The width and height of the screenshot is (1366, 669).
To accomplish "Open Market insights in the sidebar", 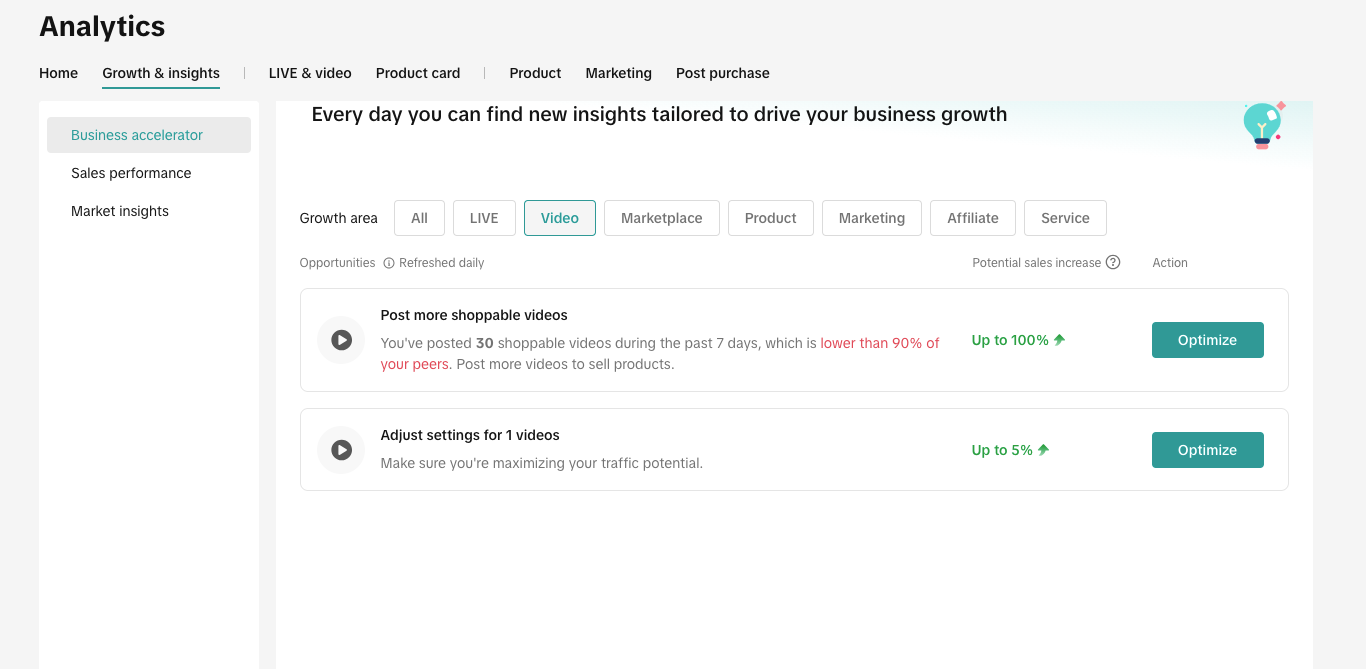I will [x=120, y=211].
